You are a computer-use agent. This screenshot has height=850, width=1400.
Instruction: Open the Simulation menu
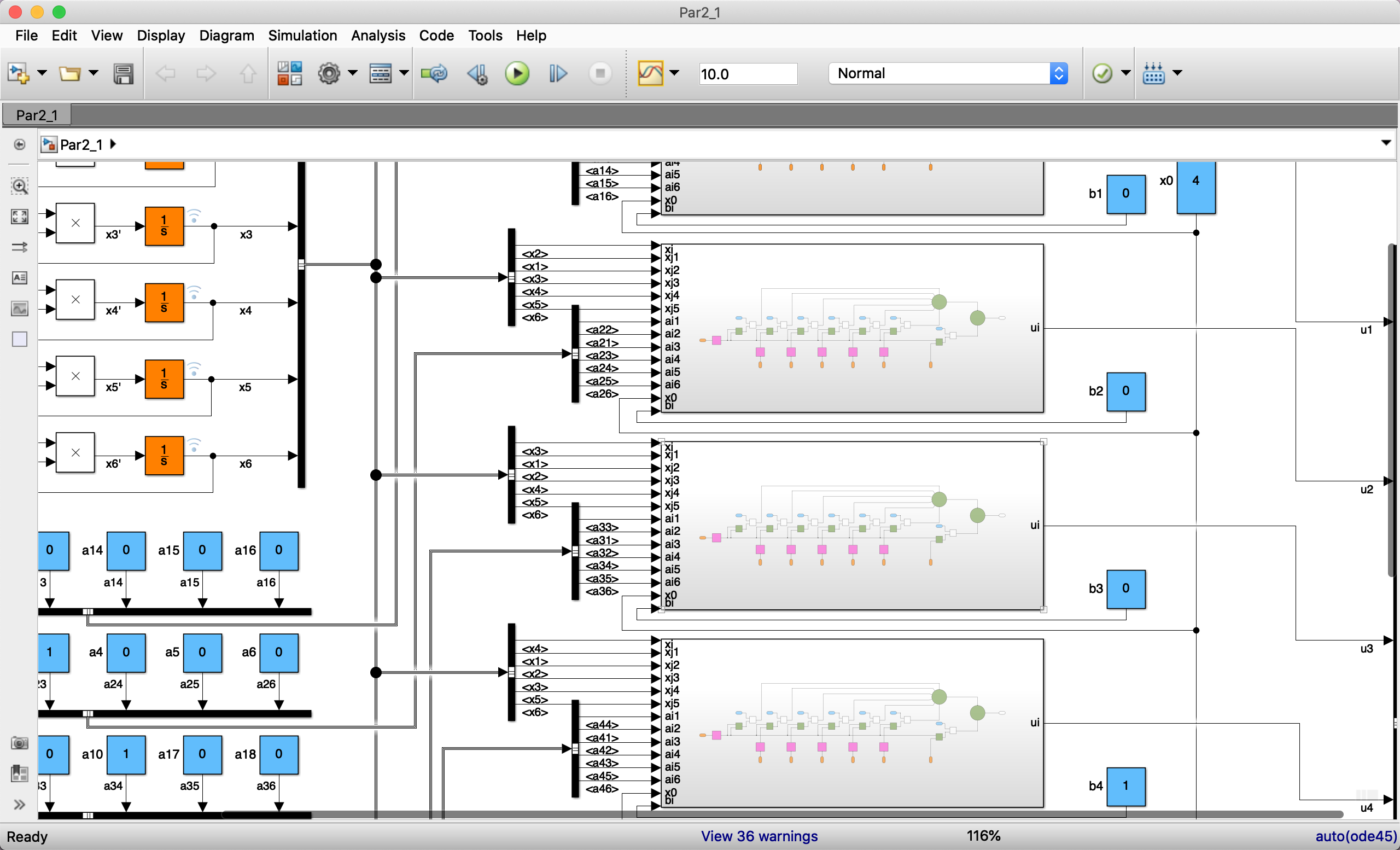[302, 35]
